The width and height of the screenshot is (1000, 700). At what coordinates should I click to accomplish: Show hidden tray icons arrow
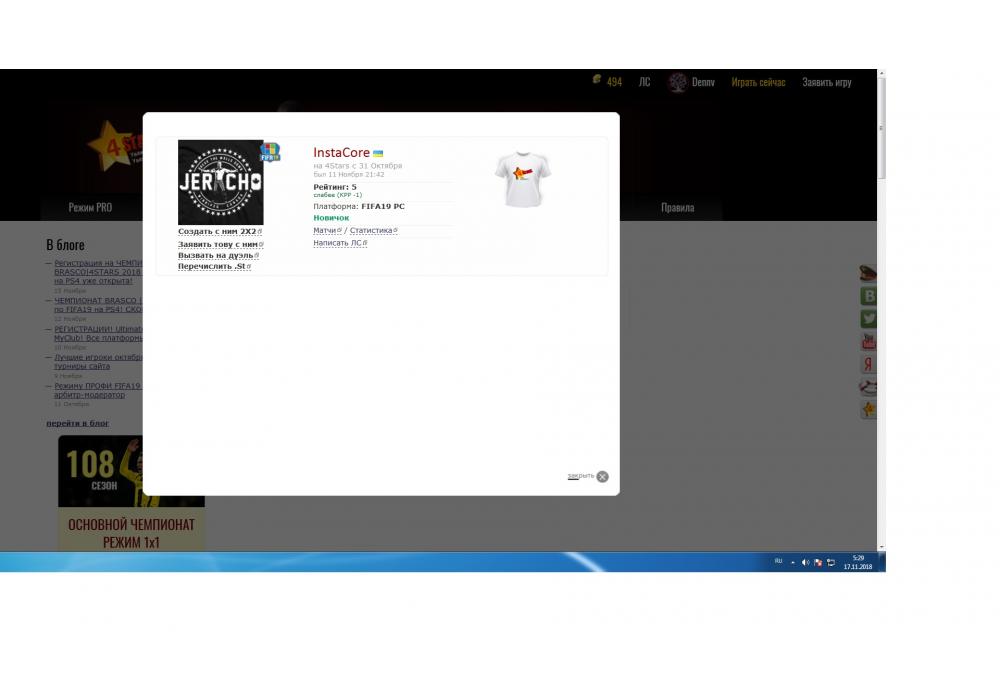(793, 562)
